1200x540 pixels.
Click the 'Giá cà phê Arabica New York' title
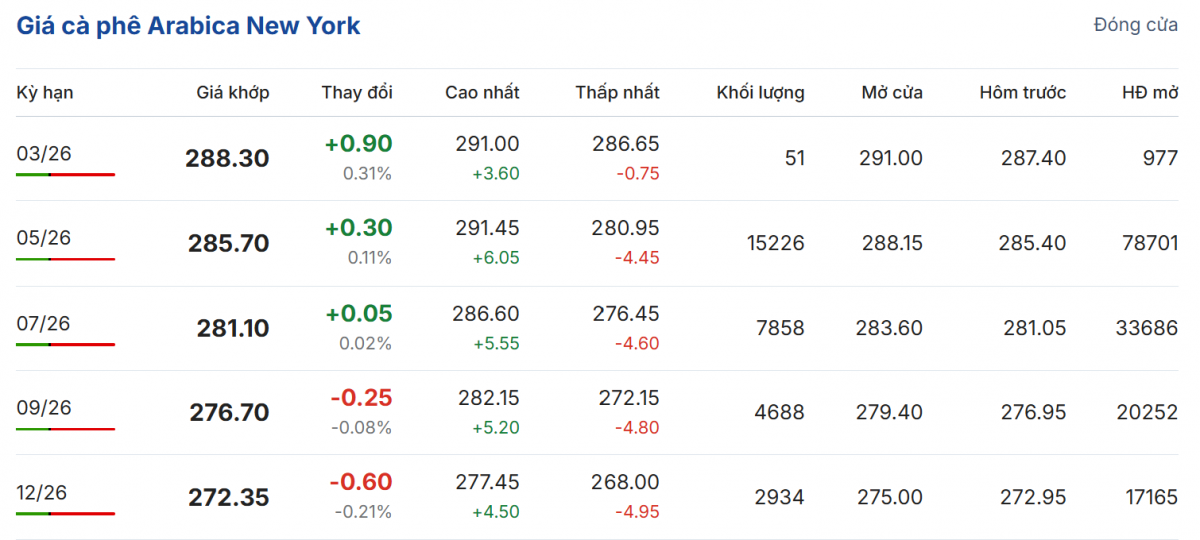pos(188,26)
